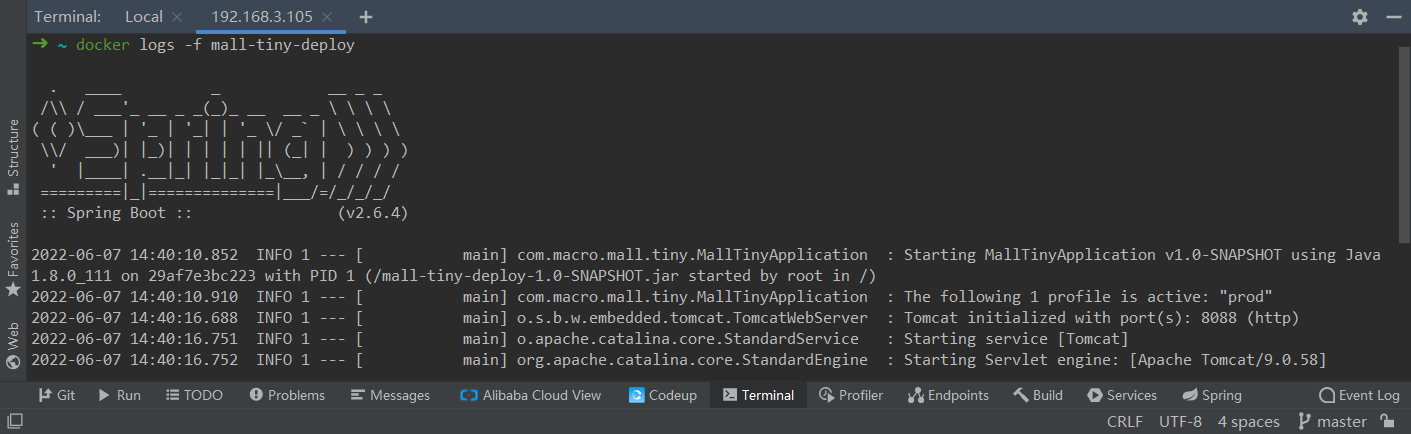
Task: Open the Event Log panel
Action: click(x=1359, y=395)
